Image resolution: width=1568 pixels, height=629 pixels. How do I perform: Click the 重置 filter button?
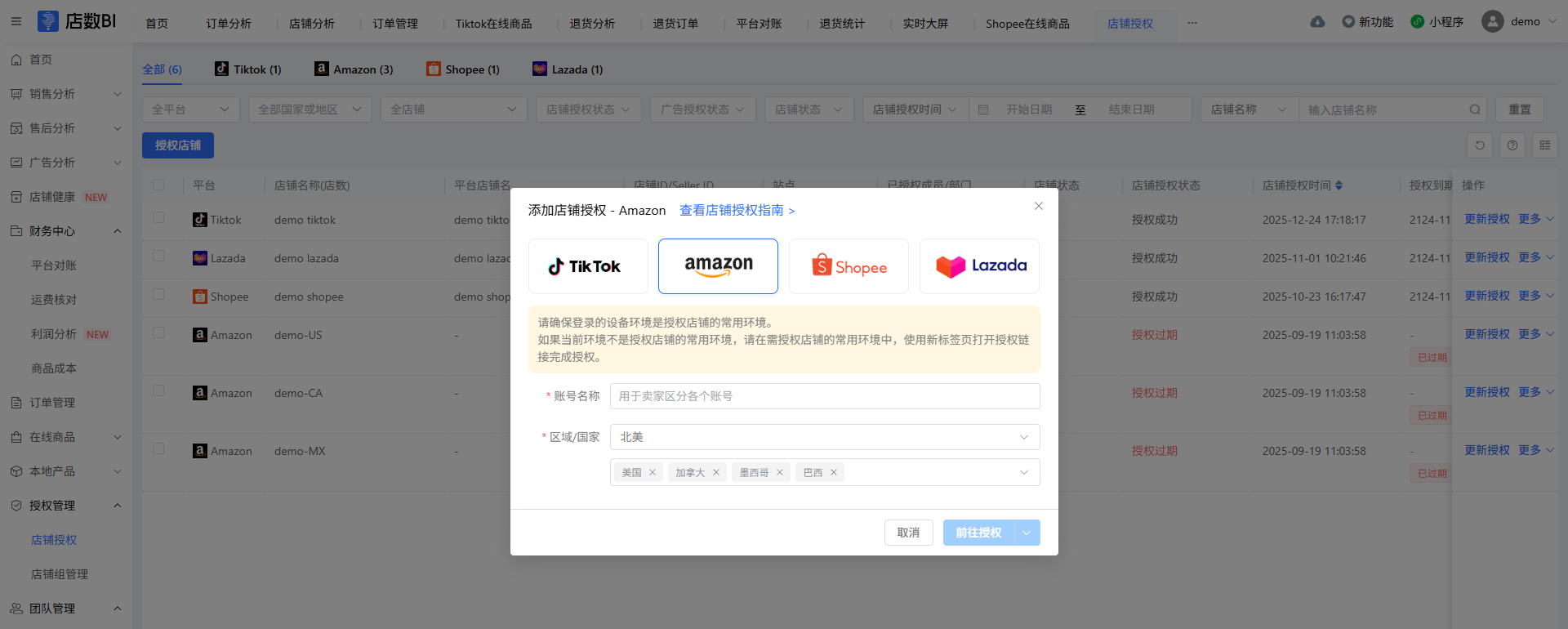click(1520, 109)
